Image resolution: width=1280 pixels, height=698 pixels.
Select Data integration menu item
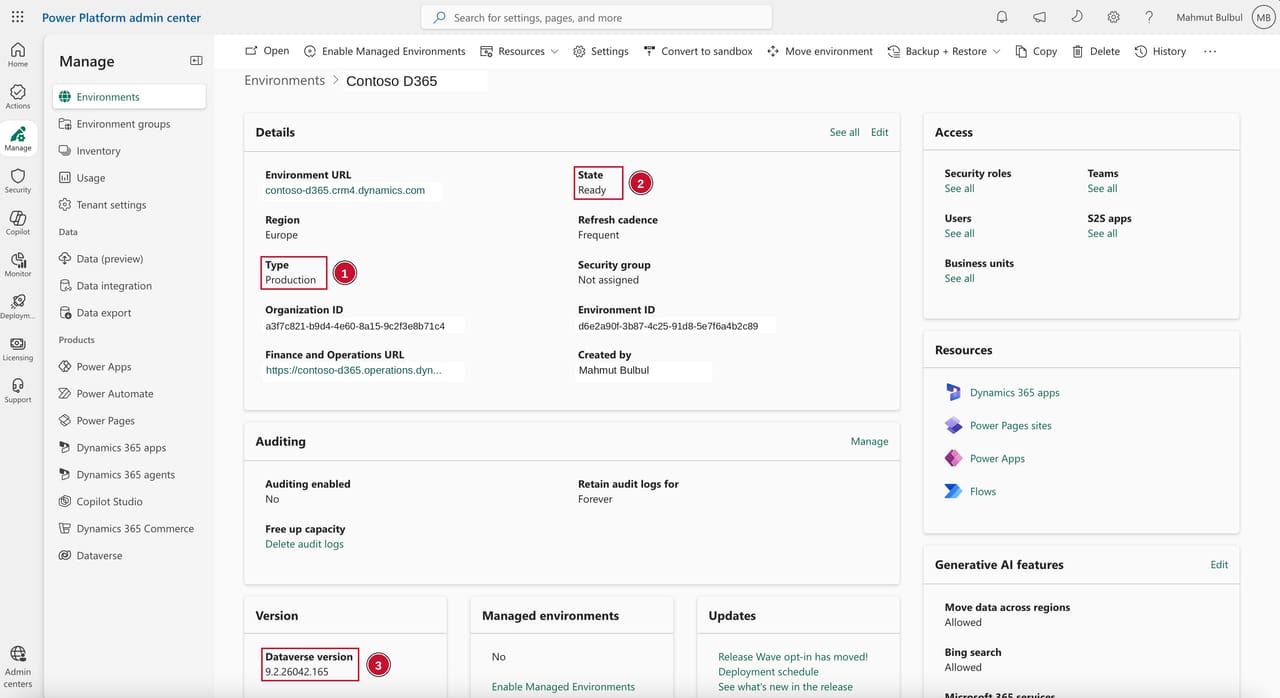(130, 286)
